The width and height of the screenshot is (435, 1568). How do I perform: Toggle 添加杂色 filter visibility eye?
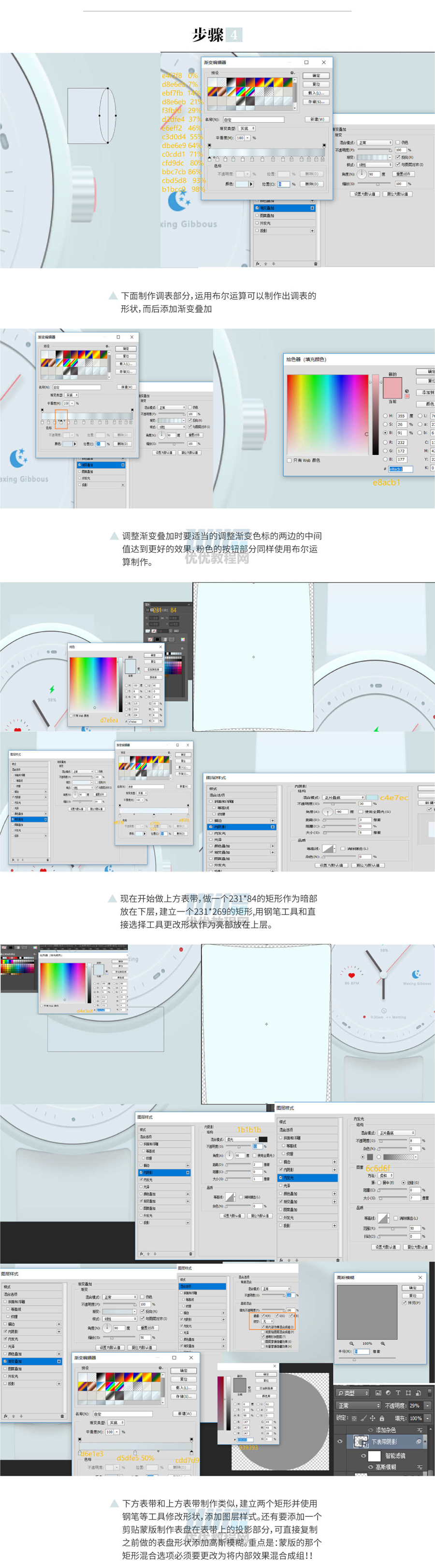click(370, 1430)
